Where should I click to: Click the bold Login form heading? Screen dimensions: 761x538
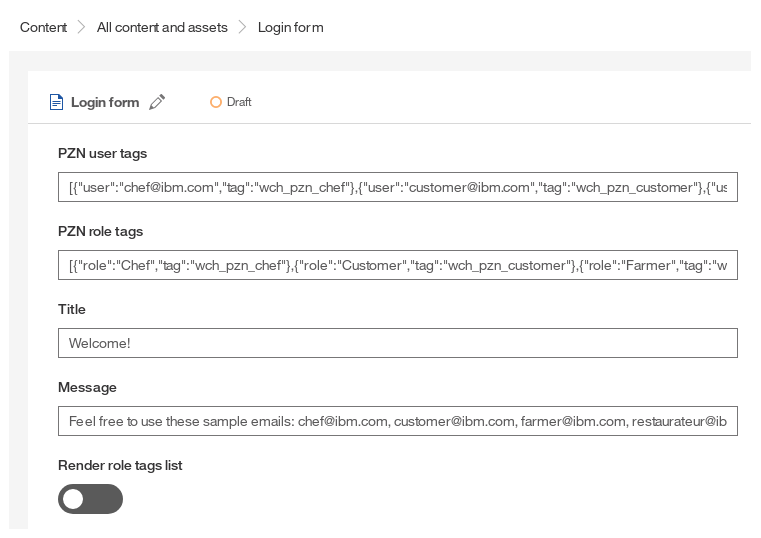pos(105,102)
